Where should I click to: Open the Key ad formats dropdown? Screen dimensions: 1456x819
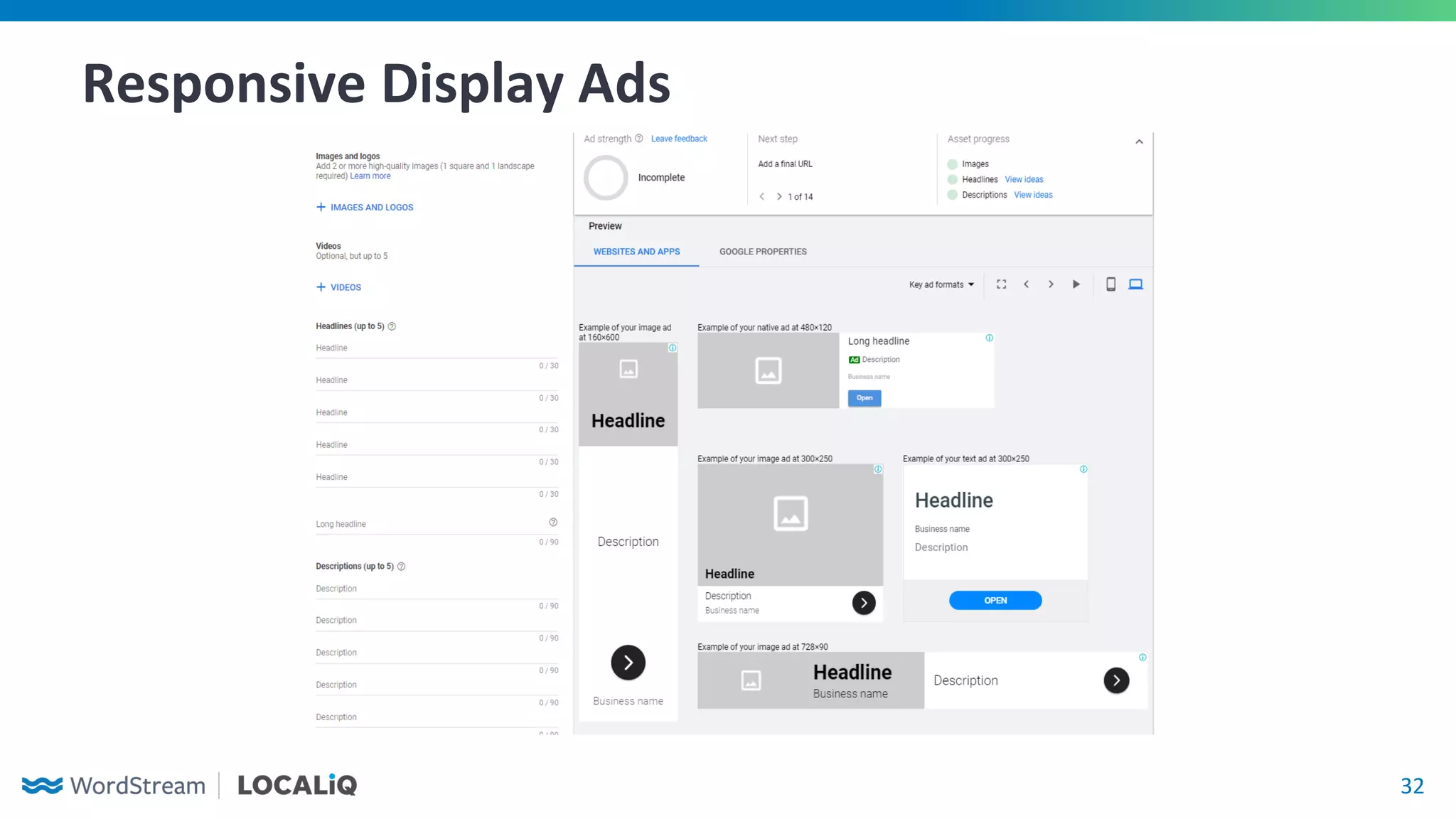[941, 284]
